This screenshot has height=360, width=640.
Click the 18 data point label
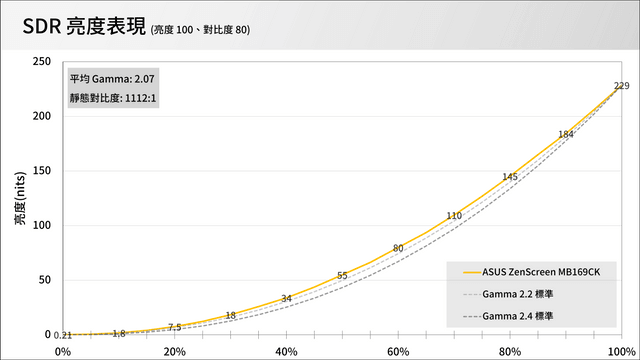pyautogui.click(x=231, y=315)
